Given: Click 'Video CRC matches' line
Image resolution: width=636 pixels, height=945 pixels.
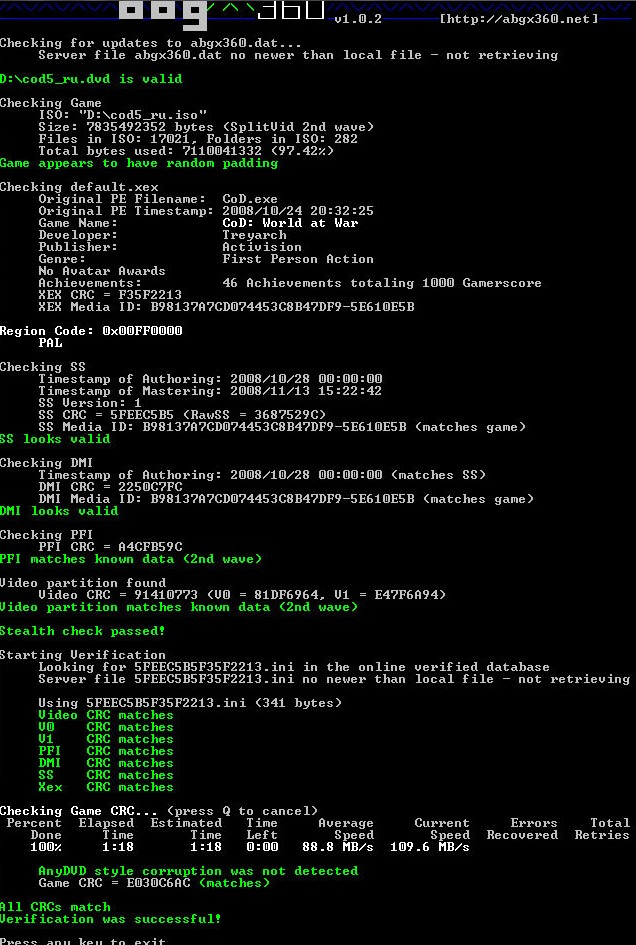Looking at the screenshot, I should click(x=105, y=715).
